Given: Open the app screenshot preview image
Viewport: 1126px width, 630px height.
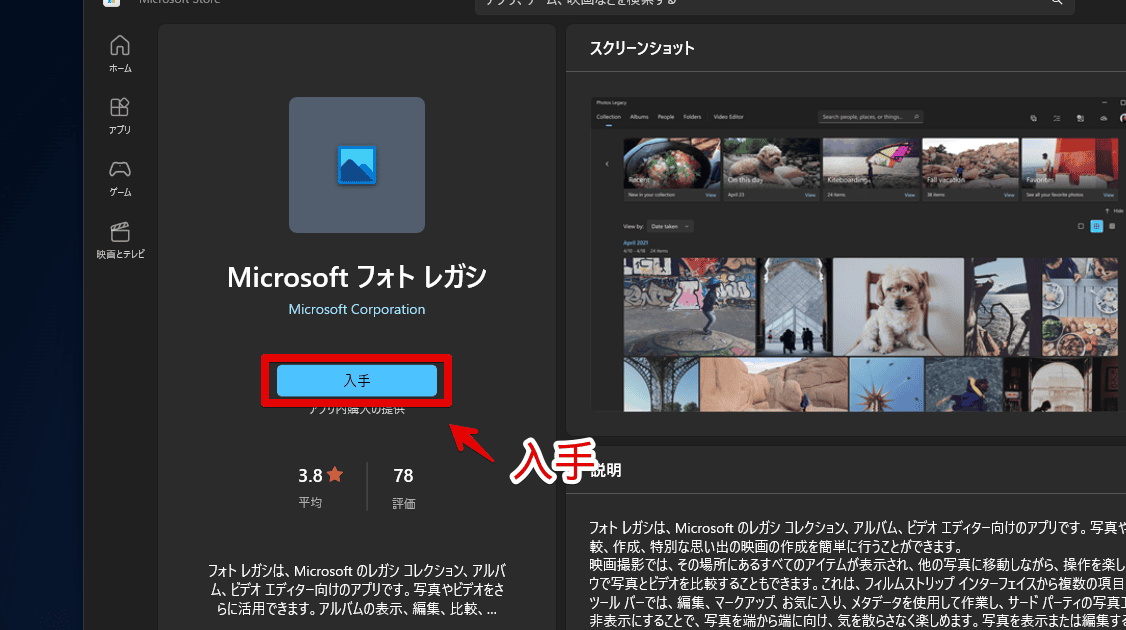Looking at the screenshot, I should coord(858,254).
